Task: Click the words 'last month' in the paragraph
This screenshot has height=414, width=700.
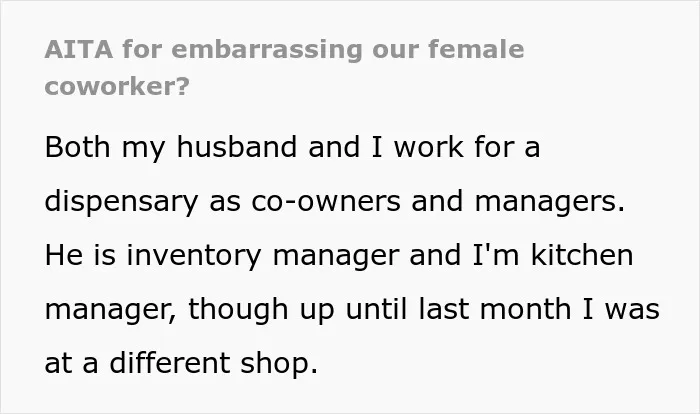Action: pos(495,309)
